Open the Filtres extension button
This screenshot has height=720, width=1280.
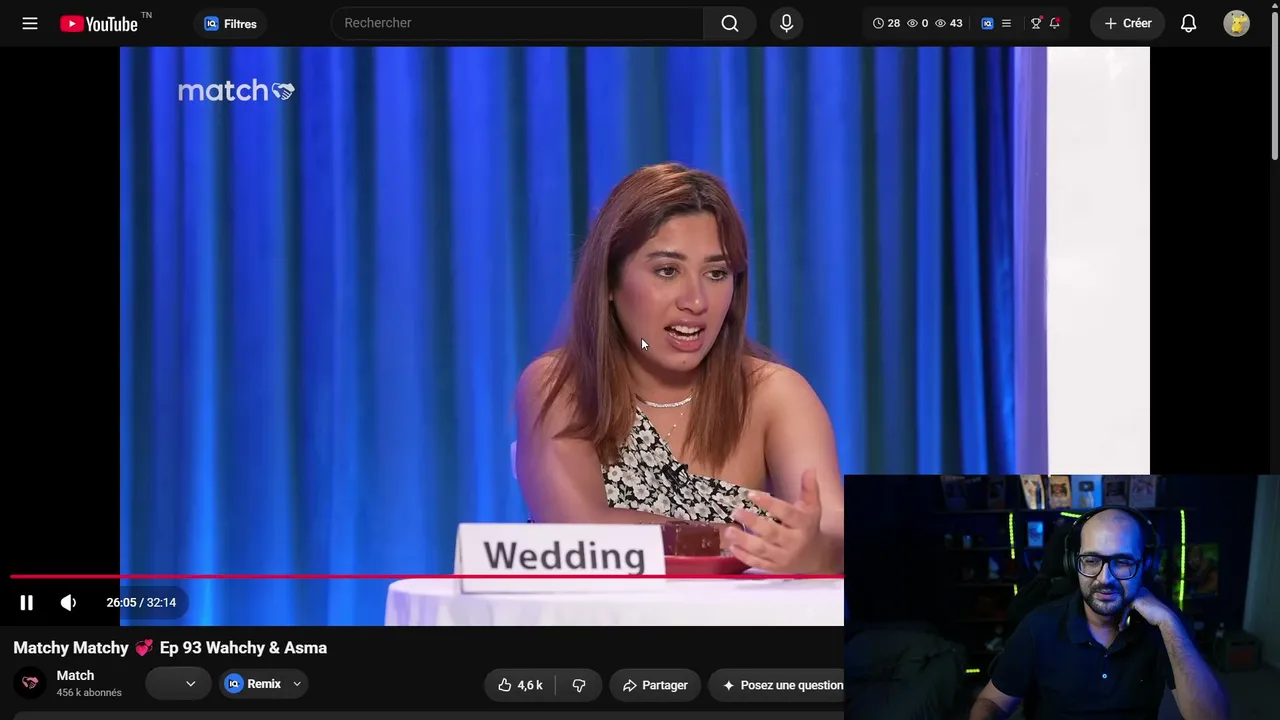(230, 24)
